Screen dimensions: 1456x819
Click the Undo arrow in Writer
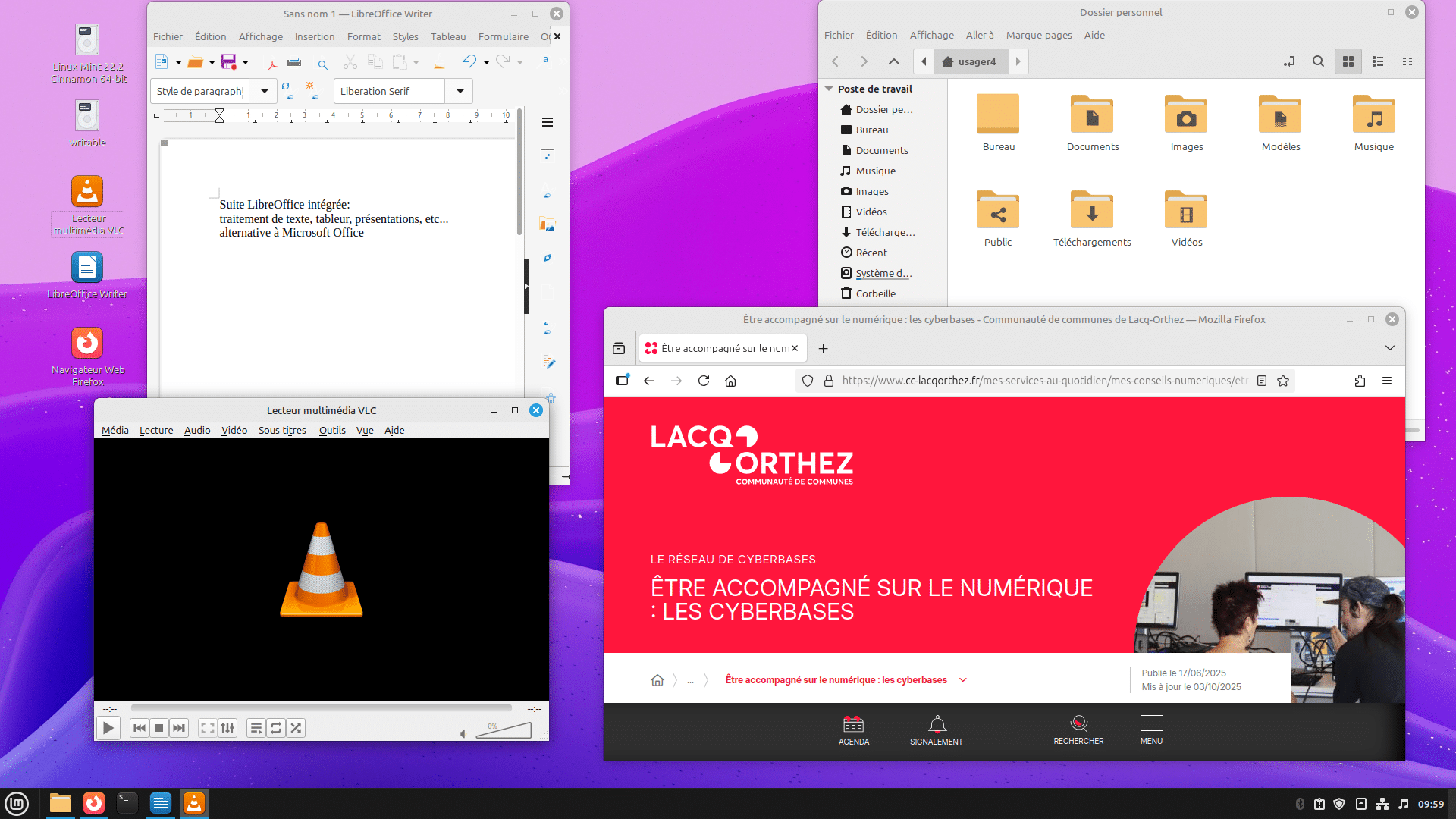469,61
